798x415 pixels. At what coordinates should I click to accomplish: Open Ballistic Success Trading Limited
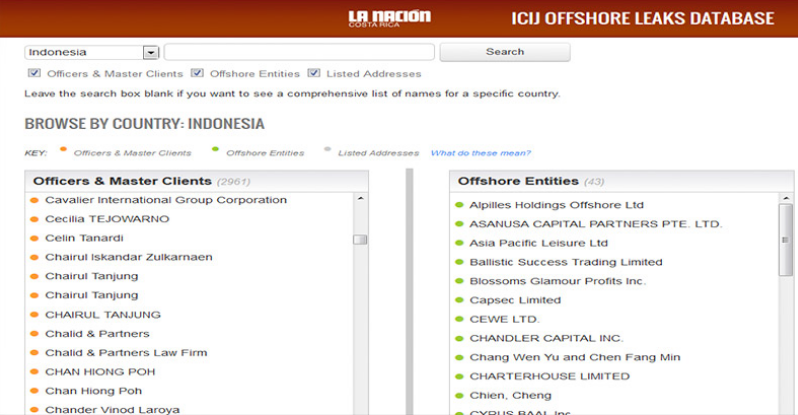pyautogui.click(x=566, y=262)
